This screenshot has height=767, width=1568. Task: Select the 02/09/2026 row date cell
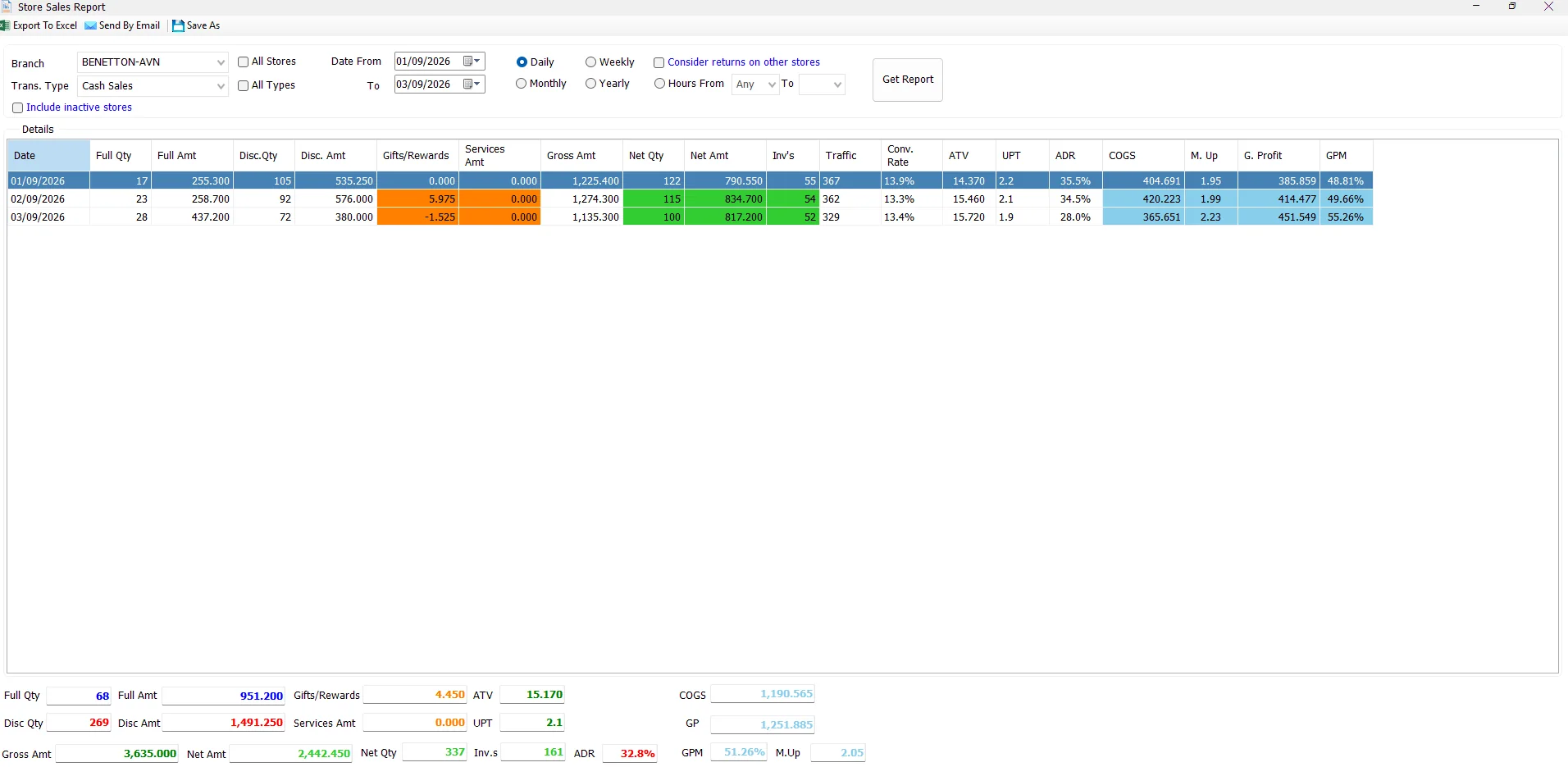coord(48,199)
